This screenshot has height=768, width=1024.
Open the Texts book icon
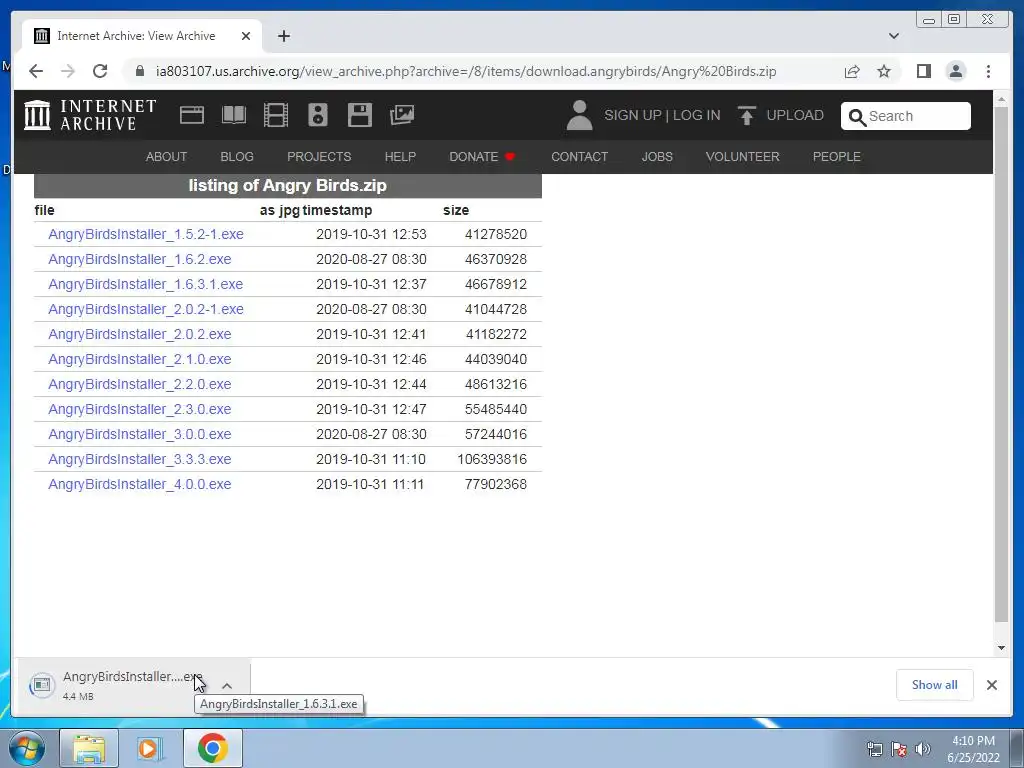[x=234, y=115]
